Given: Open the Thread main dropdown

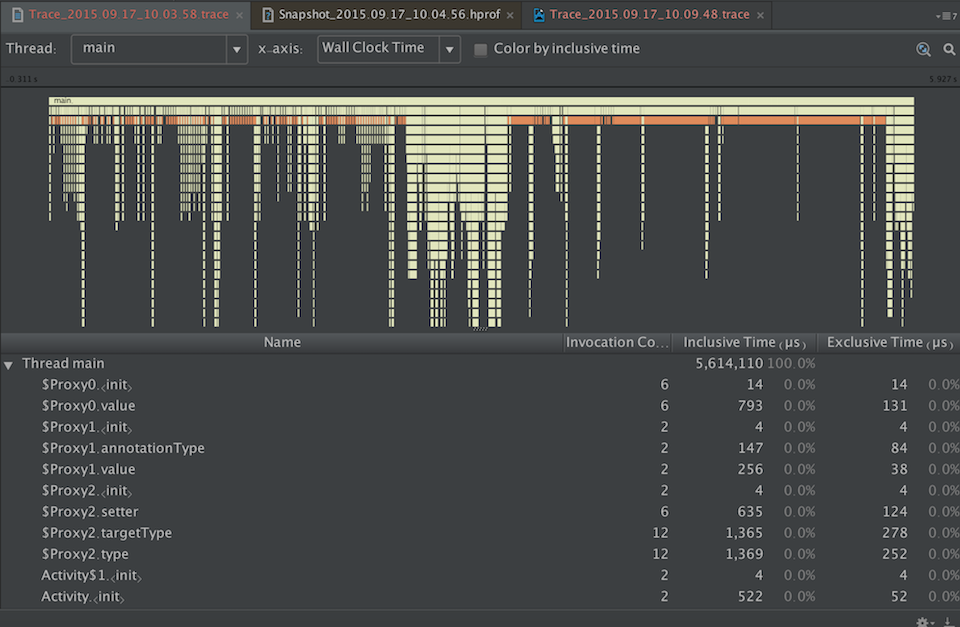Looking at the screenshot, I should tap(159, 49).
